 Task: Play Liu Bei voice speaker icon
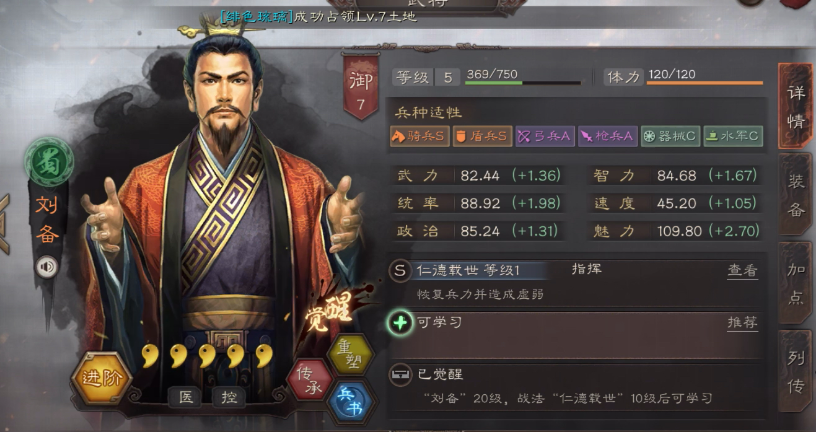(x=47, y=267)
